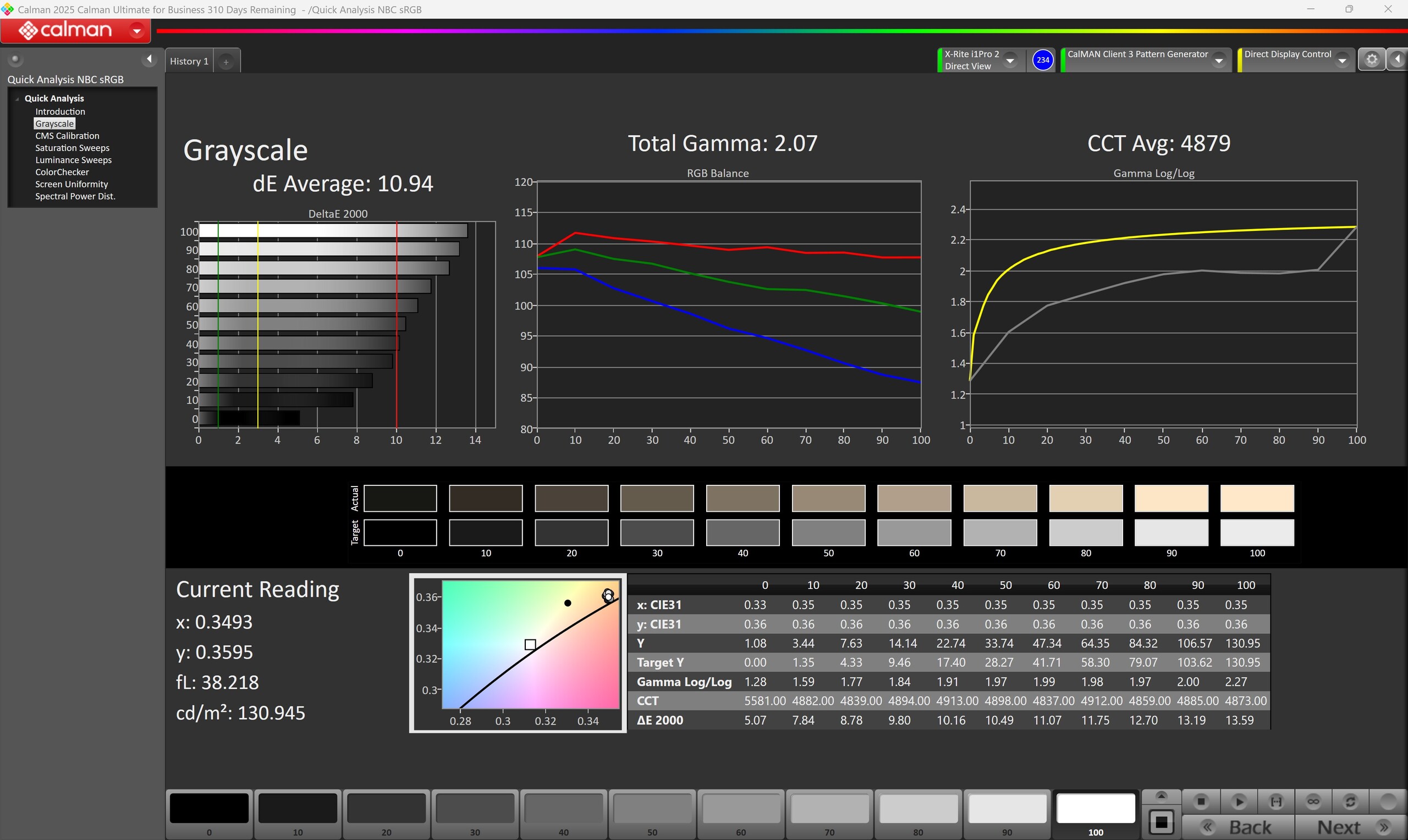Open Saturation Sweeps in the workflow list

tap(72, 148)
